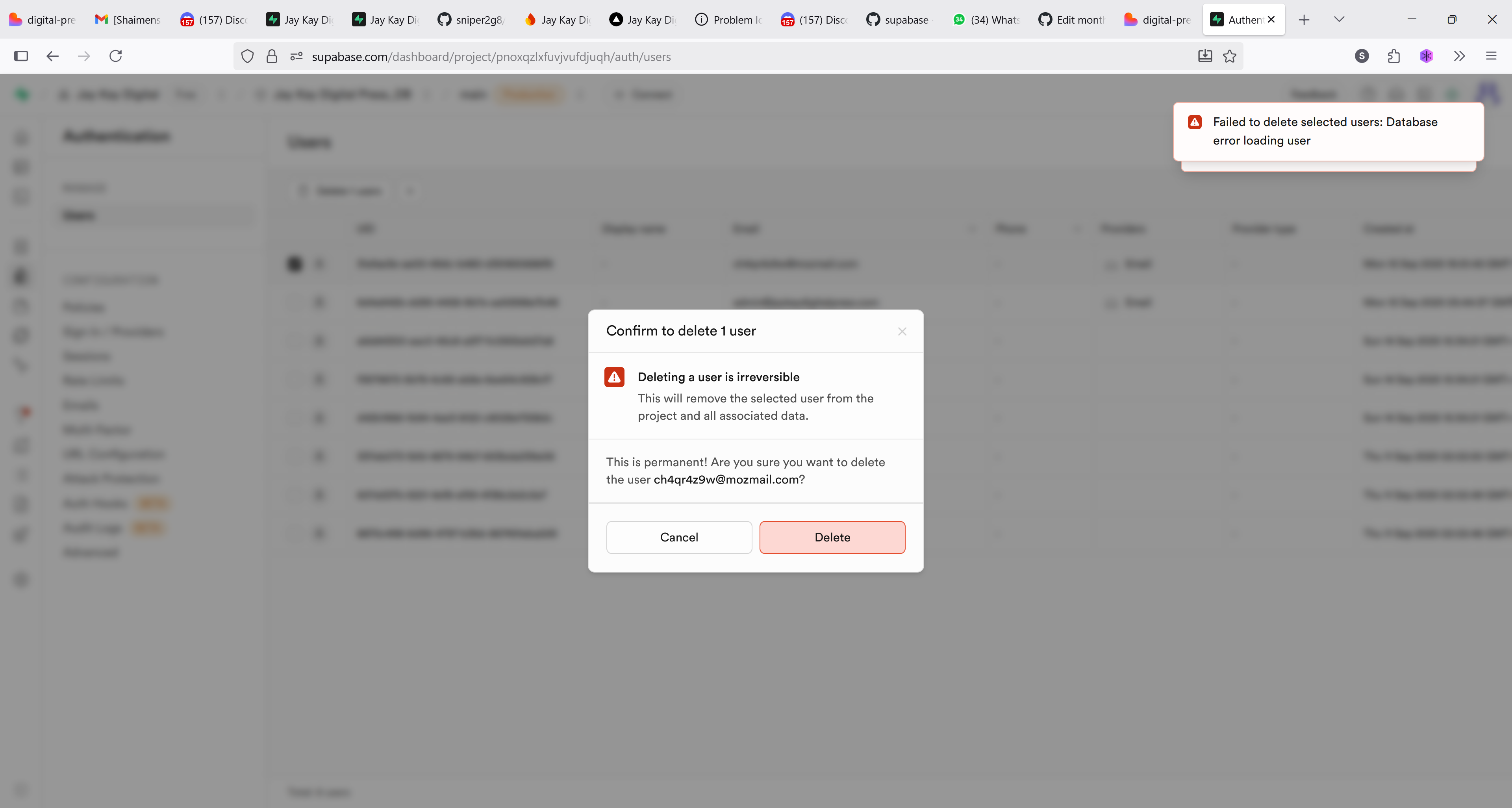1512x808 pixels.
Task: Expand the list all tabs chevron
Action: tap(1338, 19)
